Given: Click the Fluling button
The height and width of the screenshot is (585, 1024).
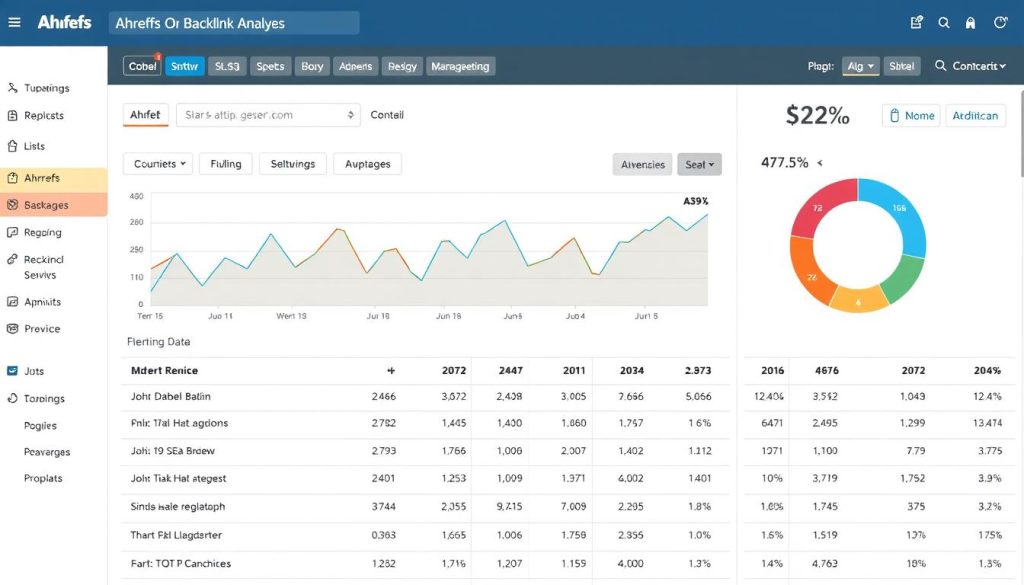Looking at the screenshot, I should [225, 164].
